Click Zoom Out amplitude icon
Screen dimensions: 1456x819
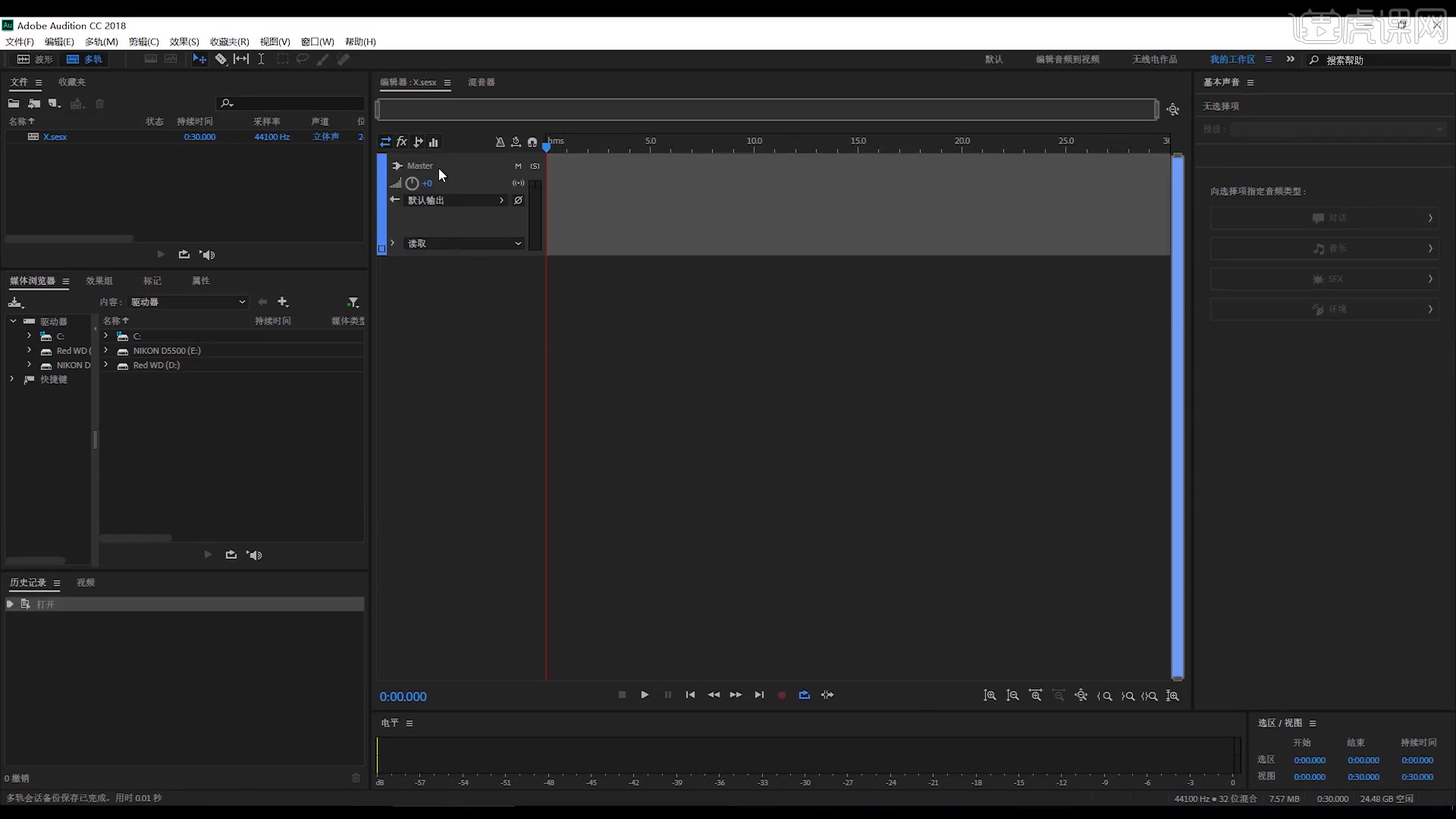pos(1012,695)
